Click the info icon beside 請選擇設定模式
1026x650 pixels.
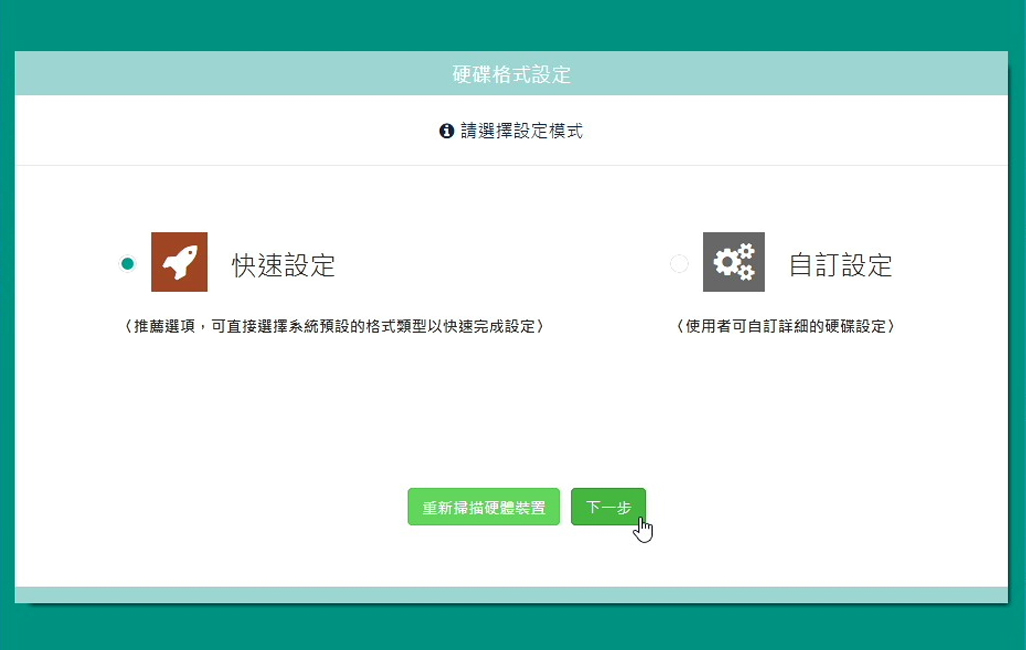(x=447, y=131)
